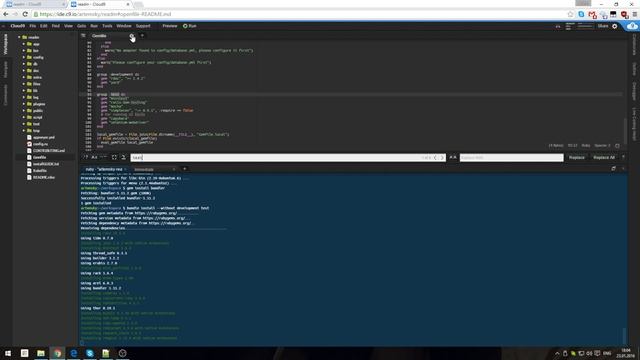Open File Explorer from taskbar
The height and width of the screenshot is (360, 640).
(41, 353)
